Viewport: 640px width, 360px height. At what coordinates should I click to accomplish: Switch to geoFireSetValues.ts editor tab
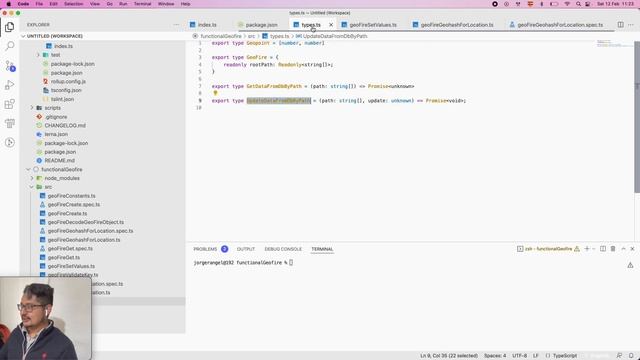369,25
